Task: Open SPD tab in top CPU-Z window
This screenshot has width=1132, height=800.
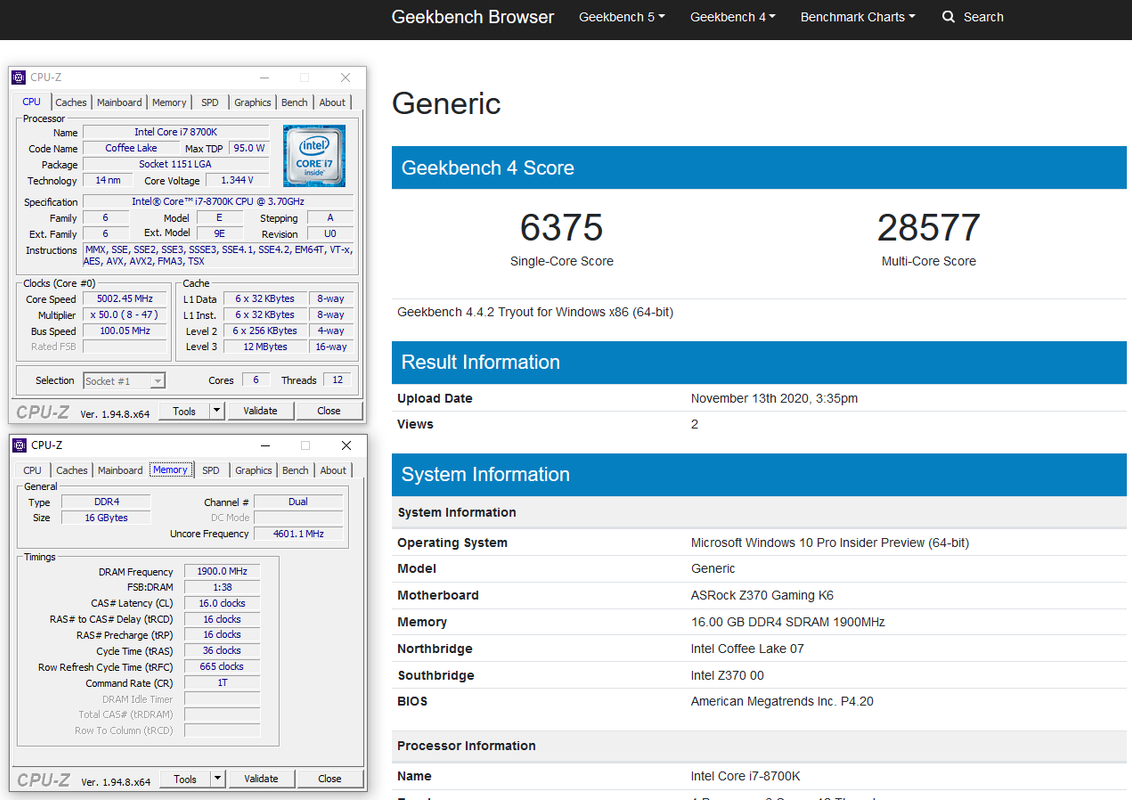Action: 209,103
